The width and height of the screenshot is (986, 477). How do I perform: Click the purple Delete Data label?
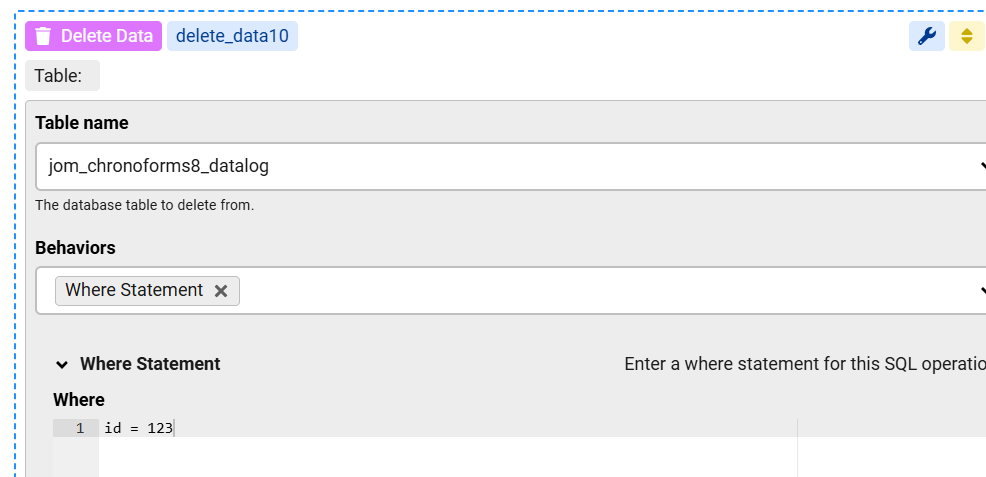[106, 36]
